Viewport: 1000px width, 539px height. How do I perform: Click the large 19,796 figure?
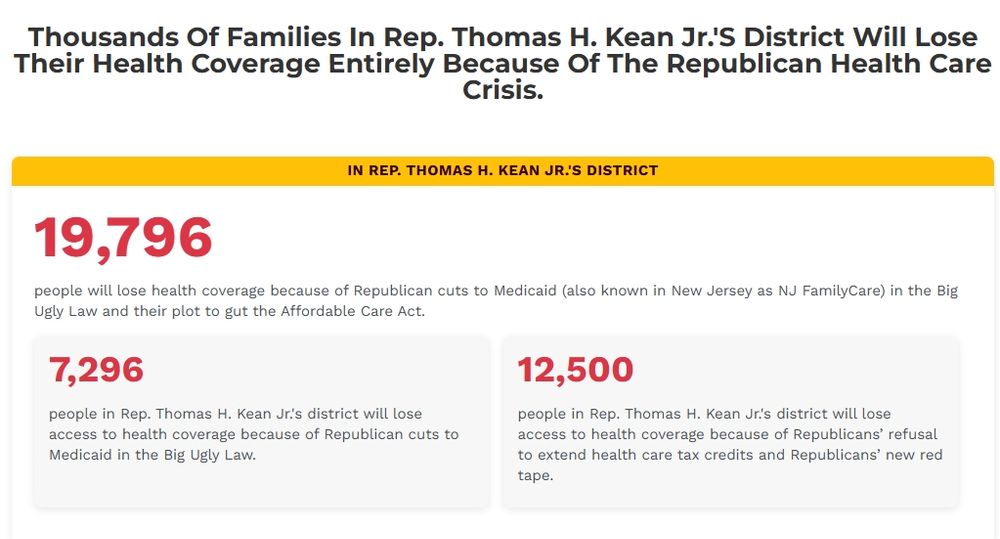coord(123,238)
